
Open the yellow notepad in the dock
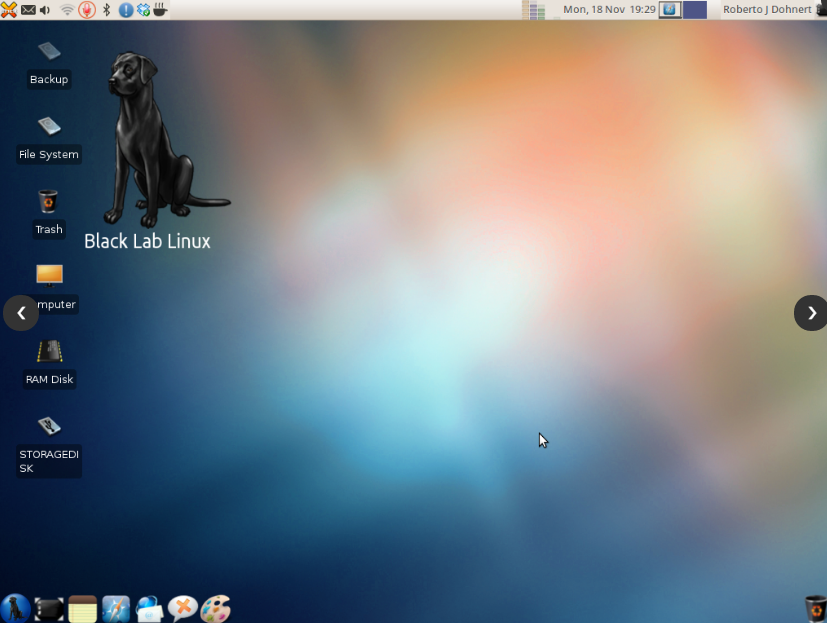point(82,609)
